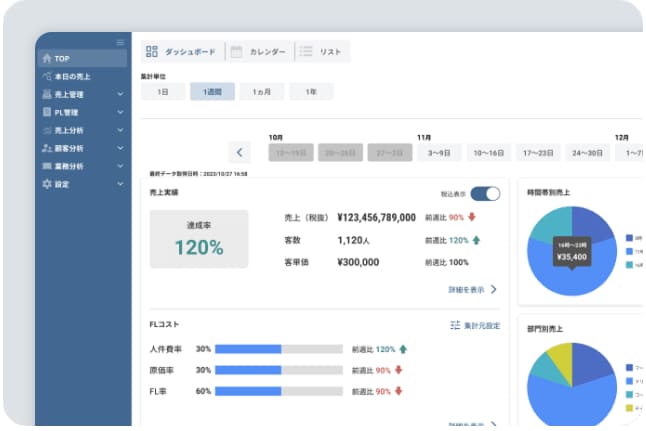
Task: Open 顧客分析 in the sidebar
Action: 82,148
